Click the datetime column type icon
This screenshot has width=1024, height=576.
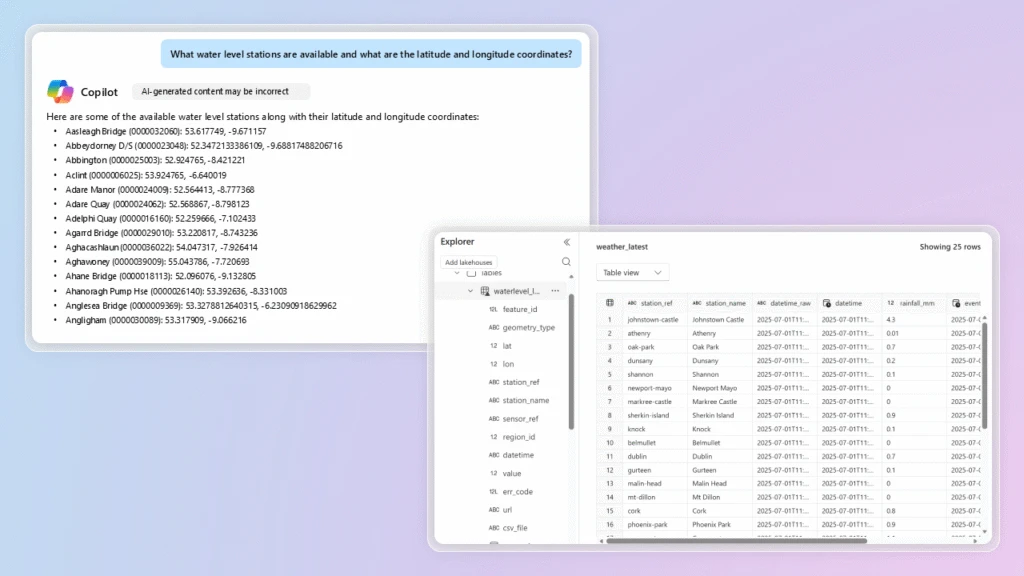[827, 303]
